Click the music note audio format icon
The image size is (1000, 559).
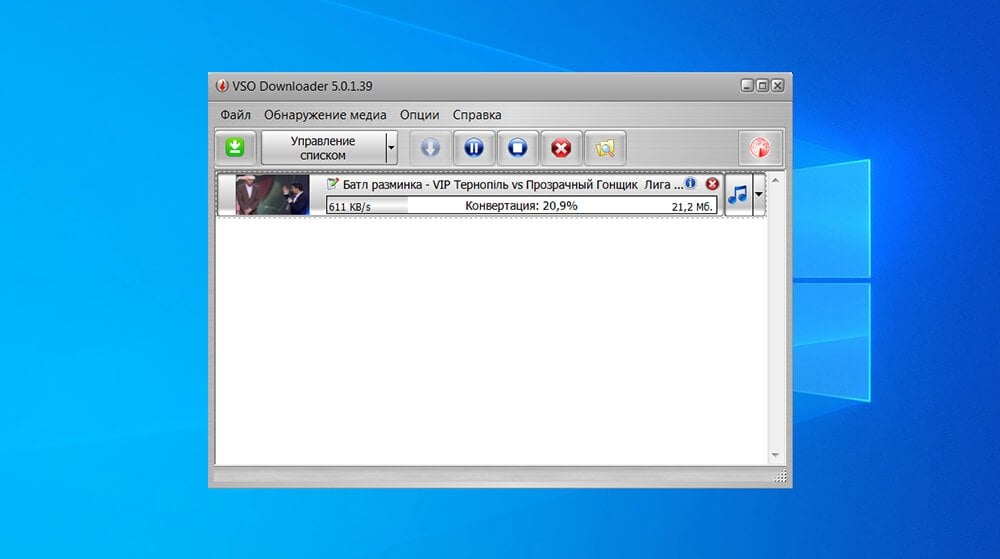point(738,194)
